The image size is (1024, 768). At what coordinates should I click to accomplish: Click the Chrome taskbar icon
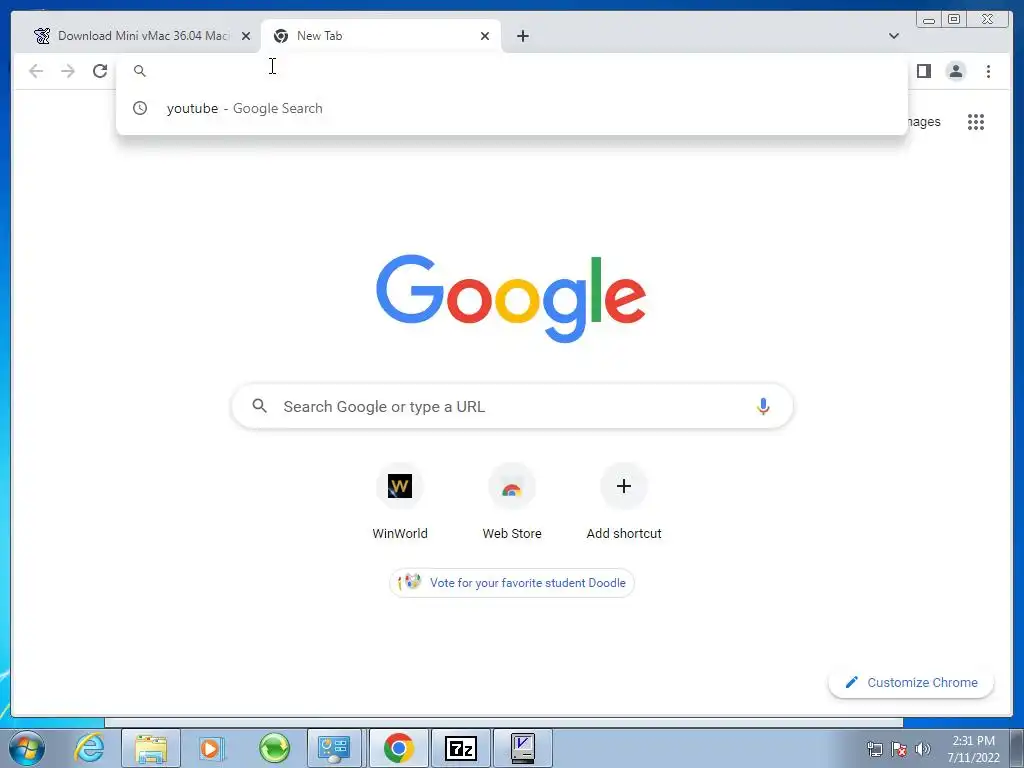tap(398, 748)
